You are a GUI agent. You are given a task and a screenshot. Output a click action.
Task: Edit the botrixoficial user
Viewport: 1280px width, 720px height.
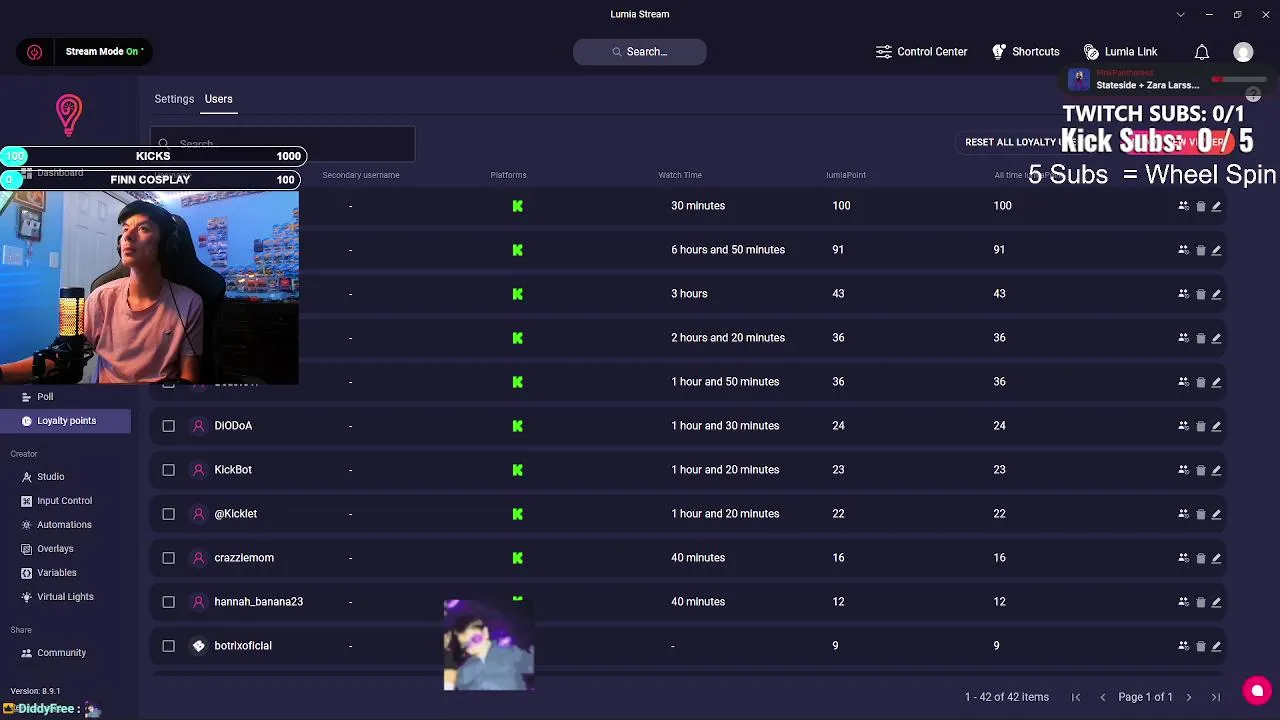(1216, 646)
